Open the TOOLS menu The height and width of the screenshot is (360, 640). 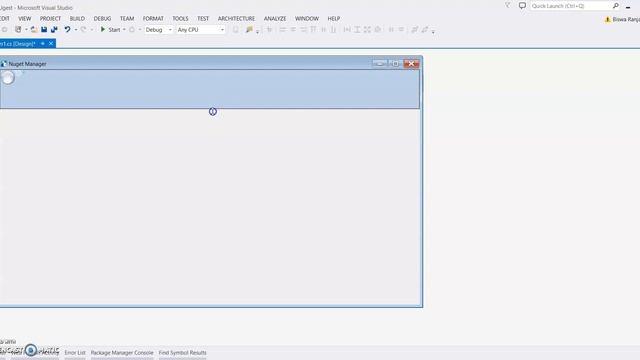point(180,18)
